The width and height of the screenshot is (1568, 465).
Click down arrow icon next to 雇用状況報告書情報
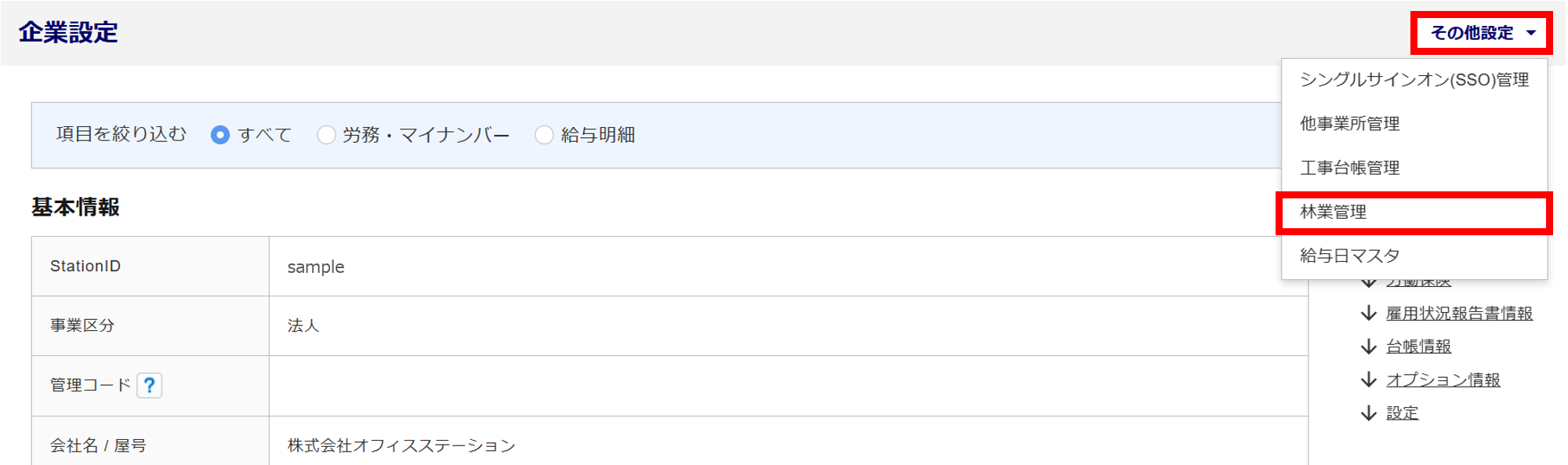[1369, 313]
